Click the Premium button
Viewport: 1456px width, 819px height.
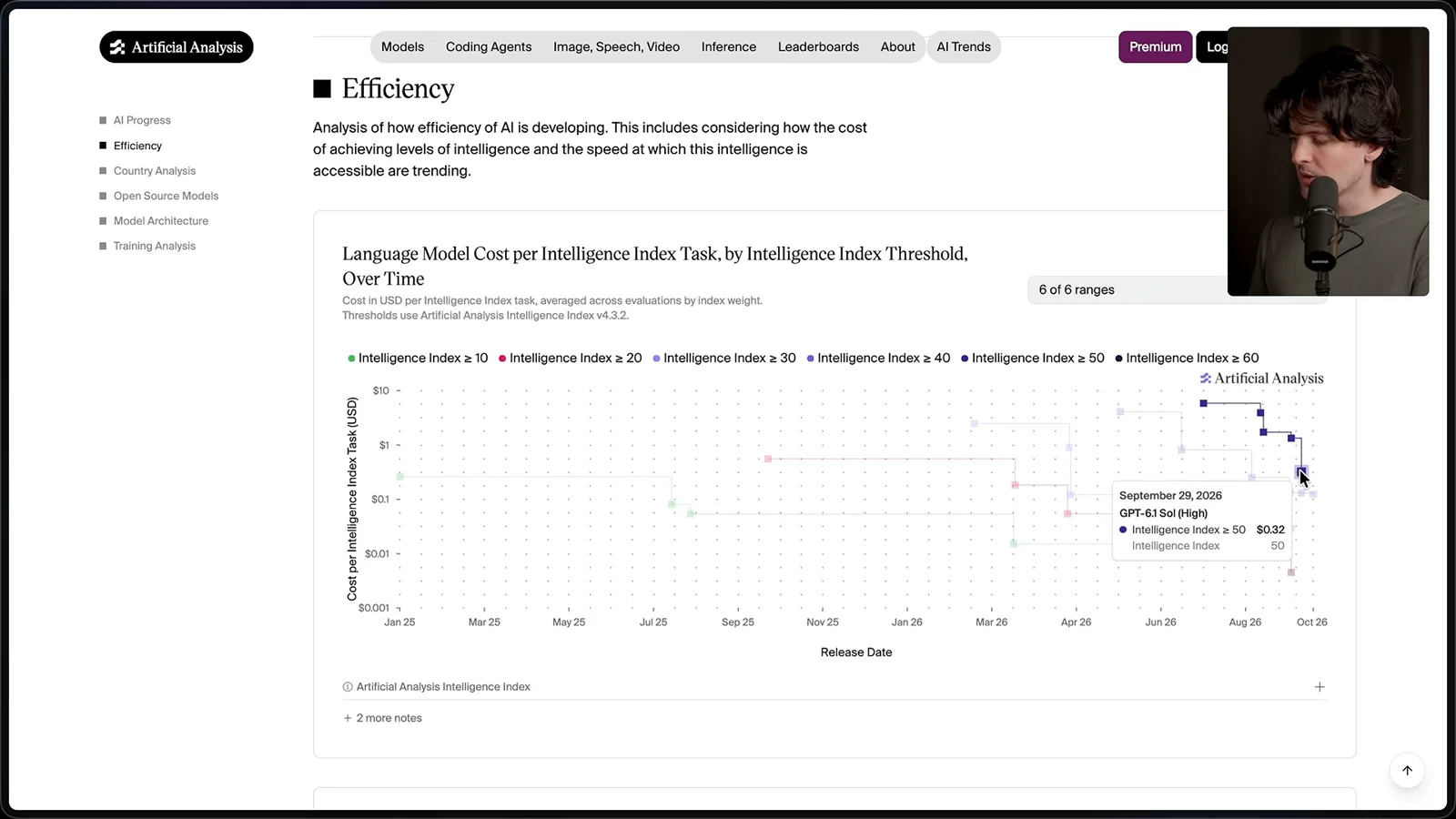[x=1156, y=47]
